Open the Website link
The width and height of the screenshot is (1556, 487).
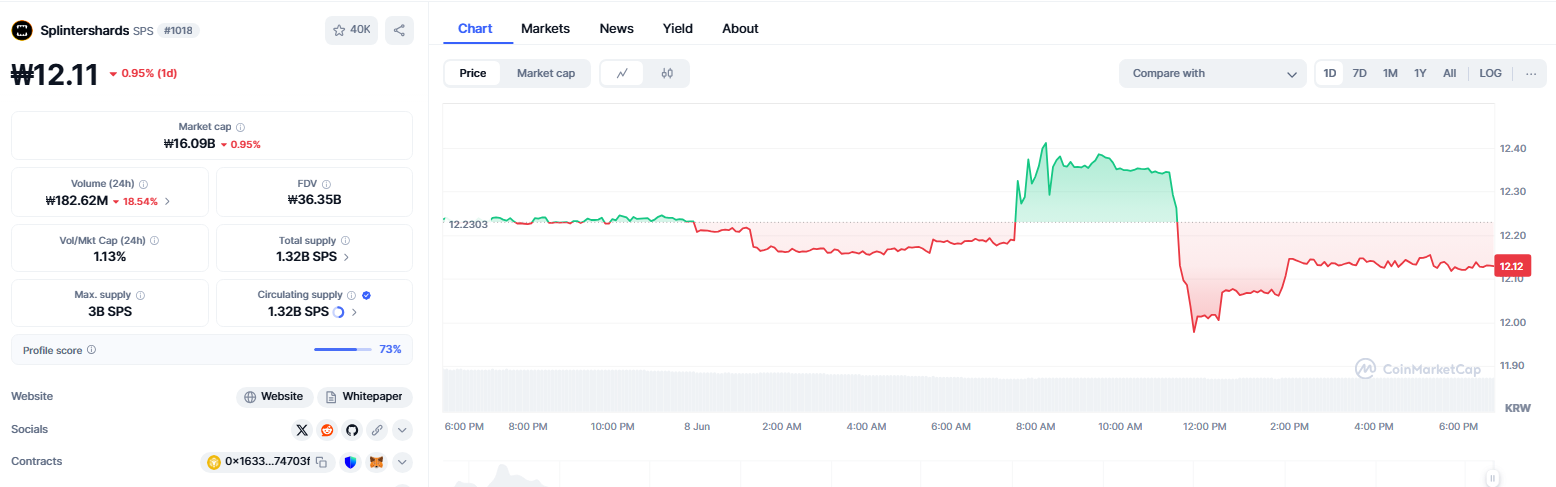tap(274, 397)
